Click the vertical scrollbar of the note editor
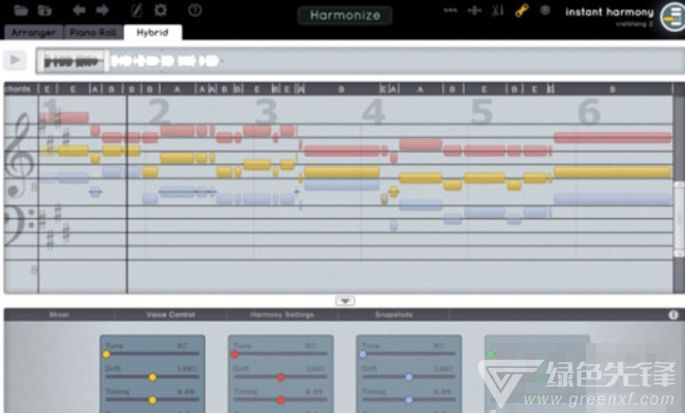This screenshot has width=685, height=413. [x=679, y=220]
